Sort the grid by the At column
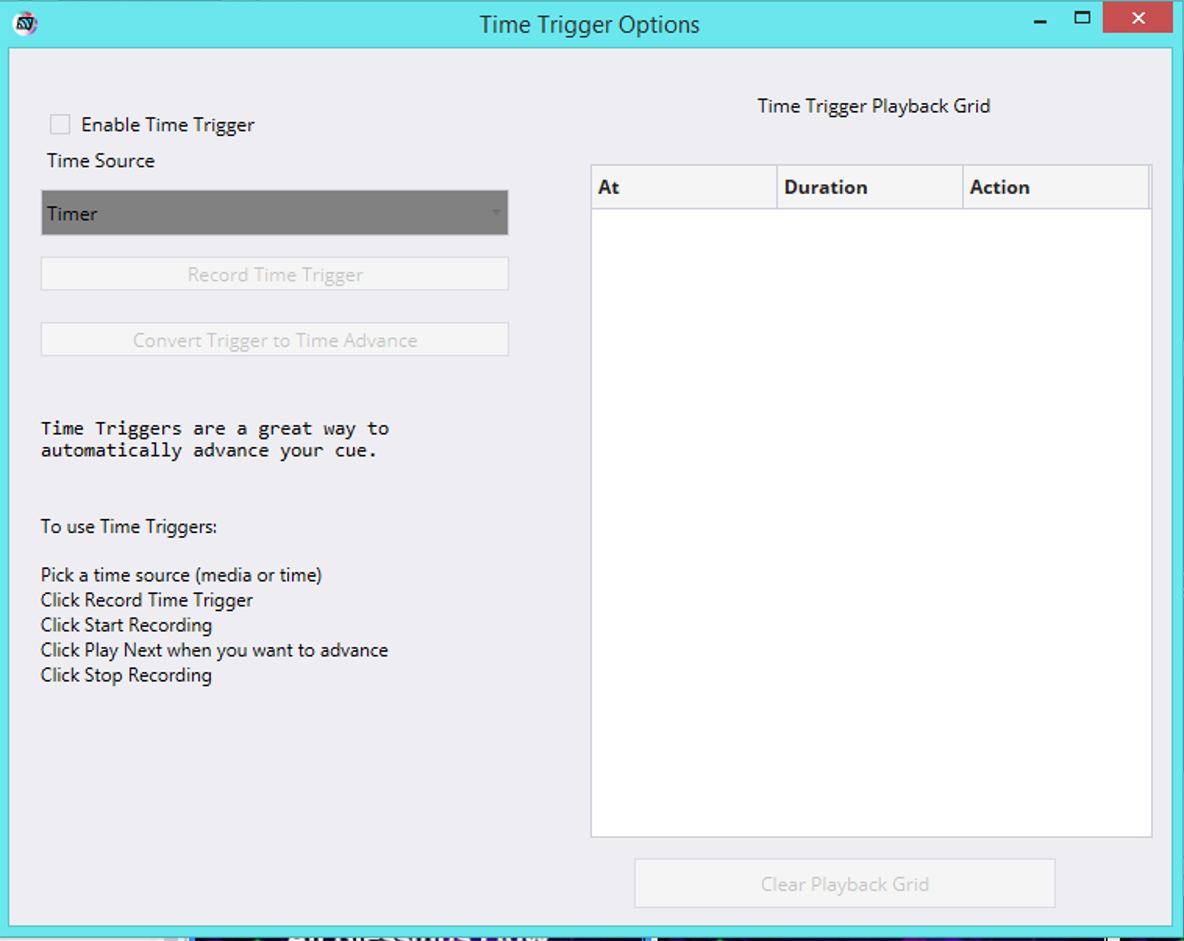Image resolution: width=1184 pixels, height=941 pixels. tap(683, 188)
